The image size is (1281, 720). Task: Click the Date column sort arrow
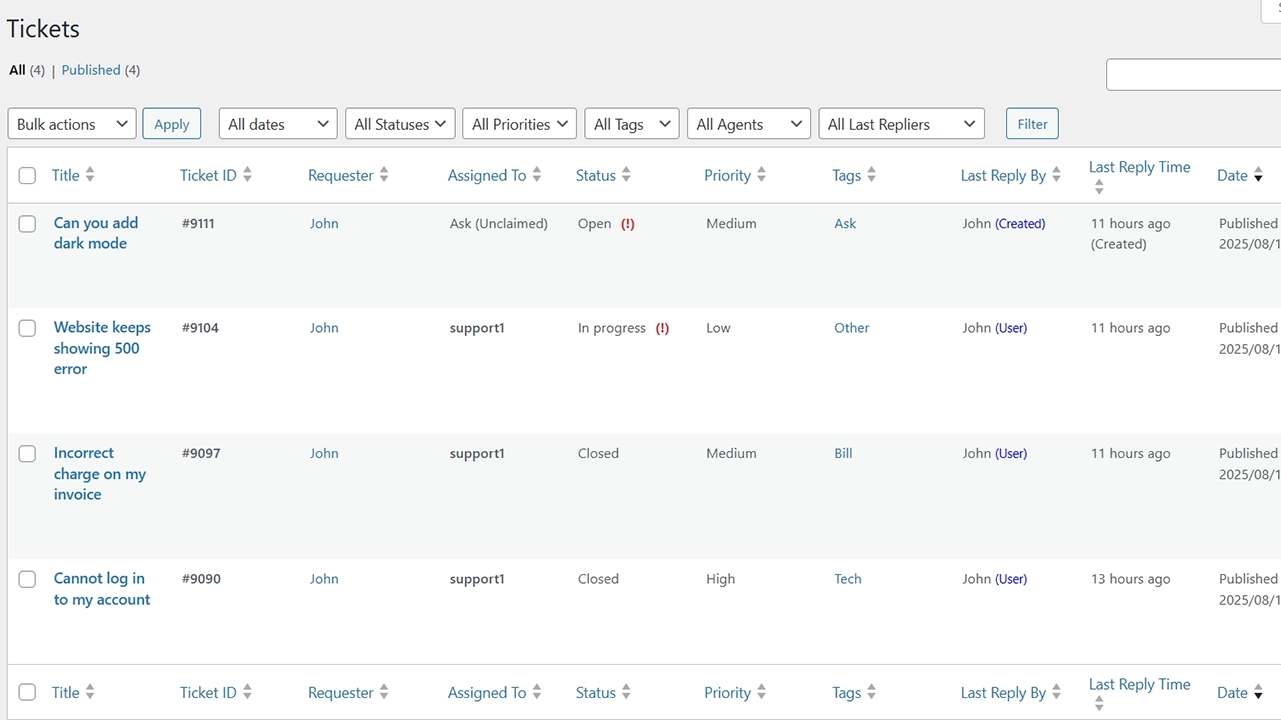click(x=1258, y=176)
